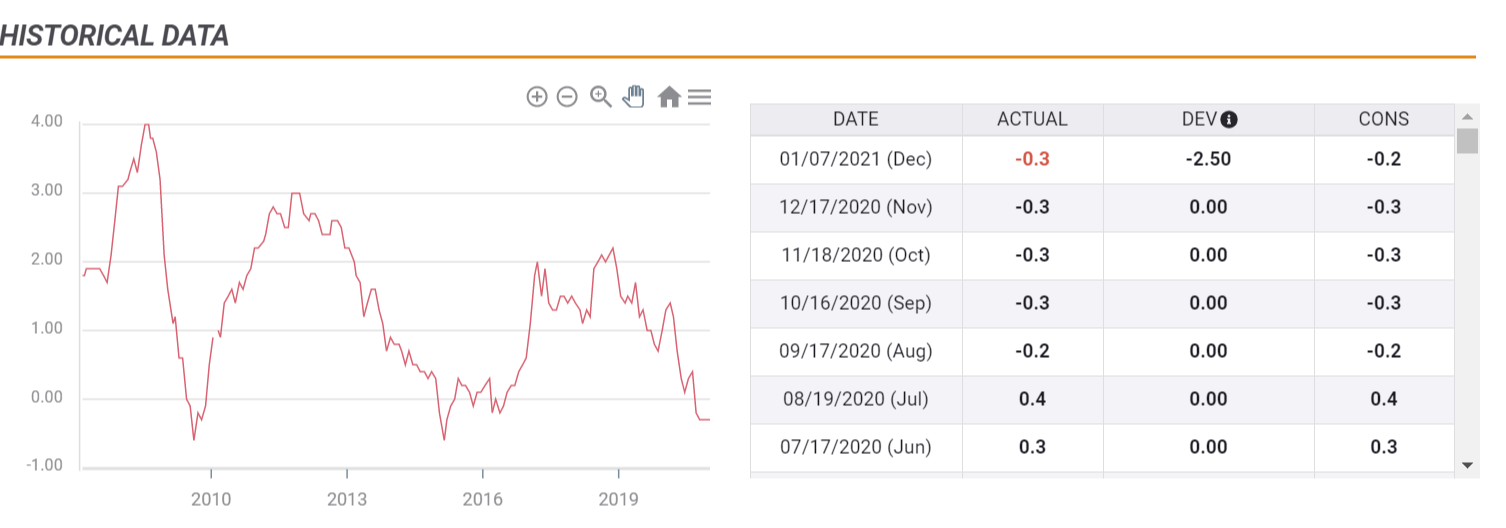Click the Historical Data heading
Screen dimensions: 1506x528
click(115, 36)
